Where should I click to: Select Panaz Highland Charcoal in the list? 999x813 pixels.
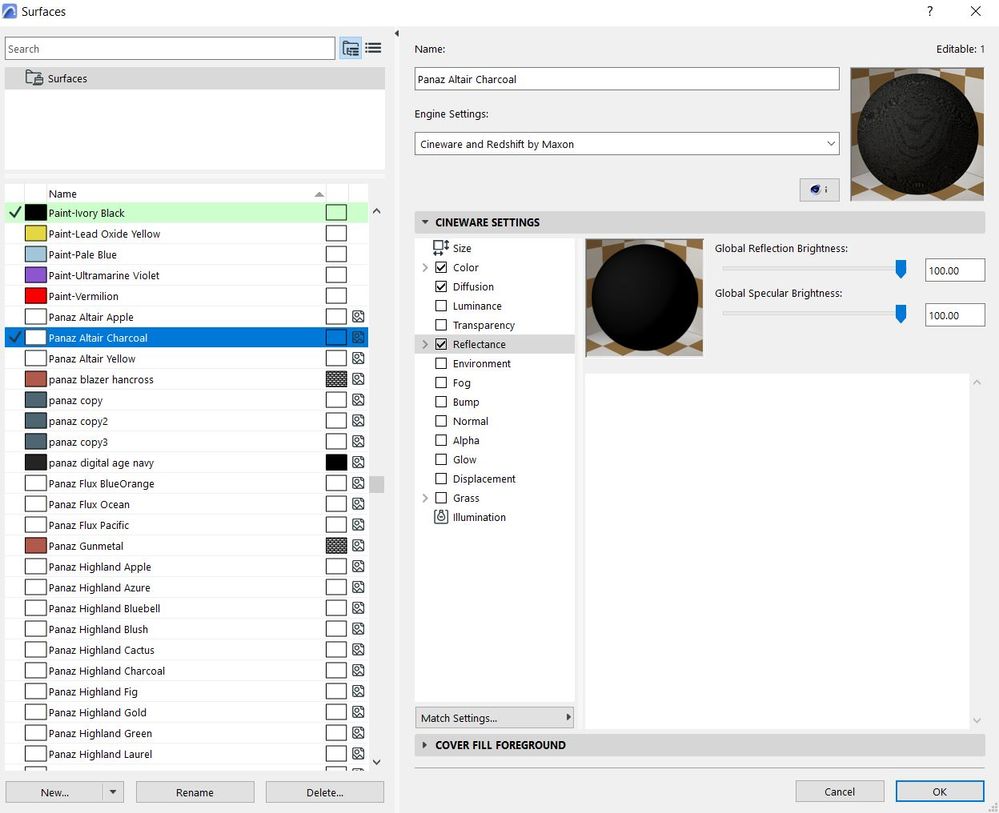pos(107,671)
